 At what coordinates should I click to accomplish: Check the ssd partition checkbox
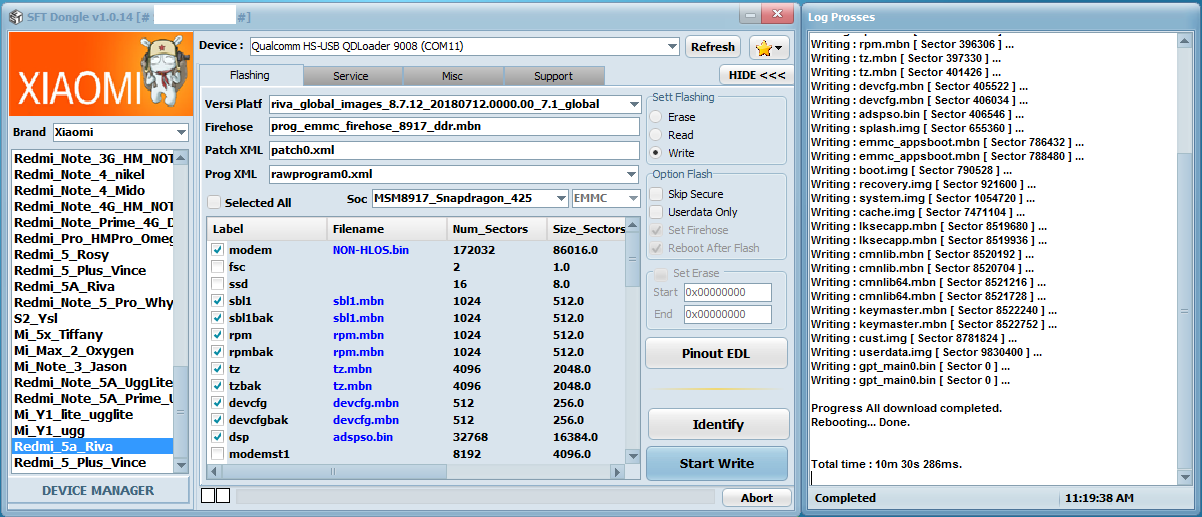[x=218, y=284]
